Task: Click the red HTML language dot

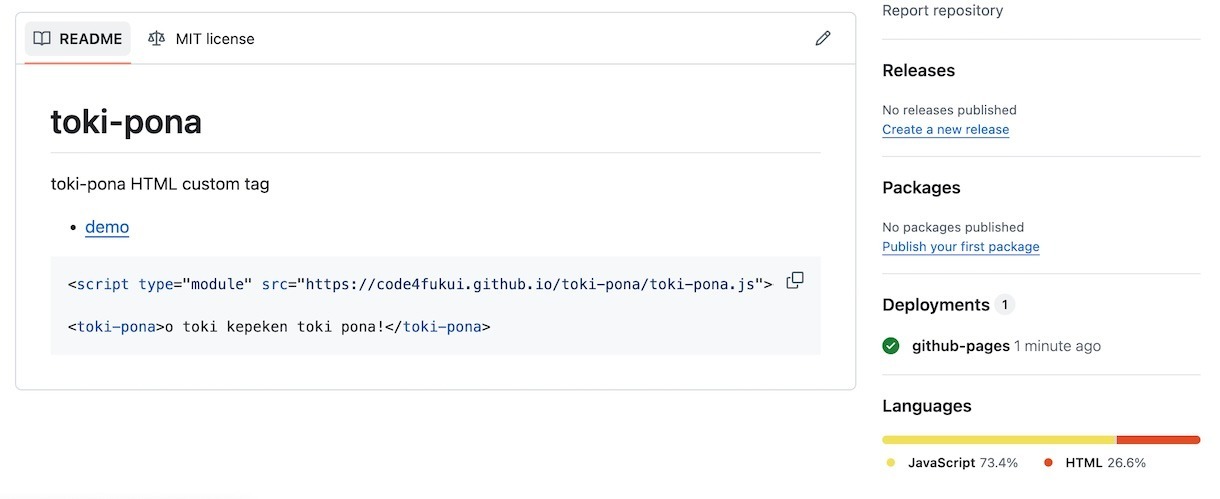Action: 1048,463
